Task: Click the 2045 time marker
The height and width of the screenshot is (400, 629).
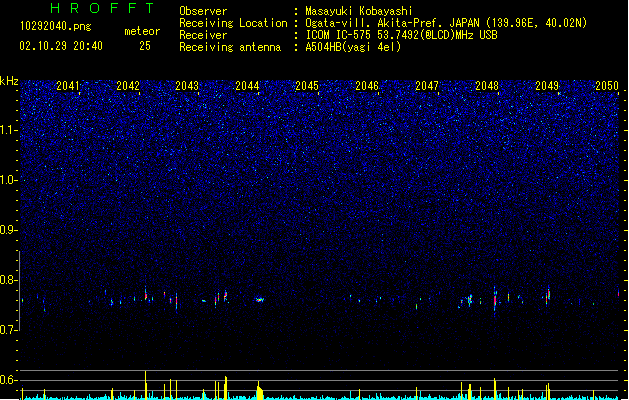Action: 307,86
